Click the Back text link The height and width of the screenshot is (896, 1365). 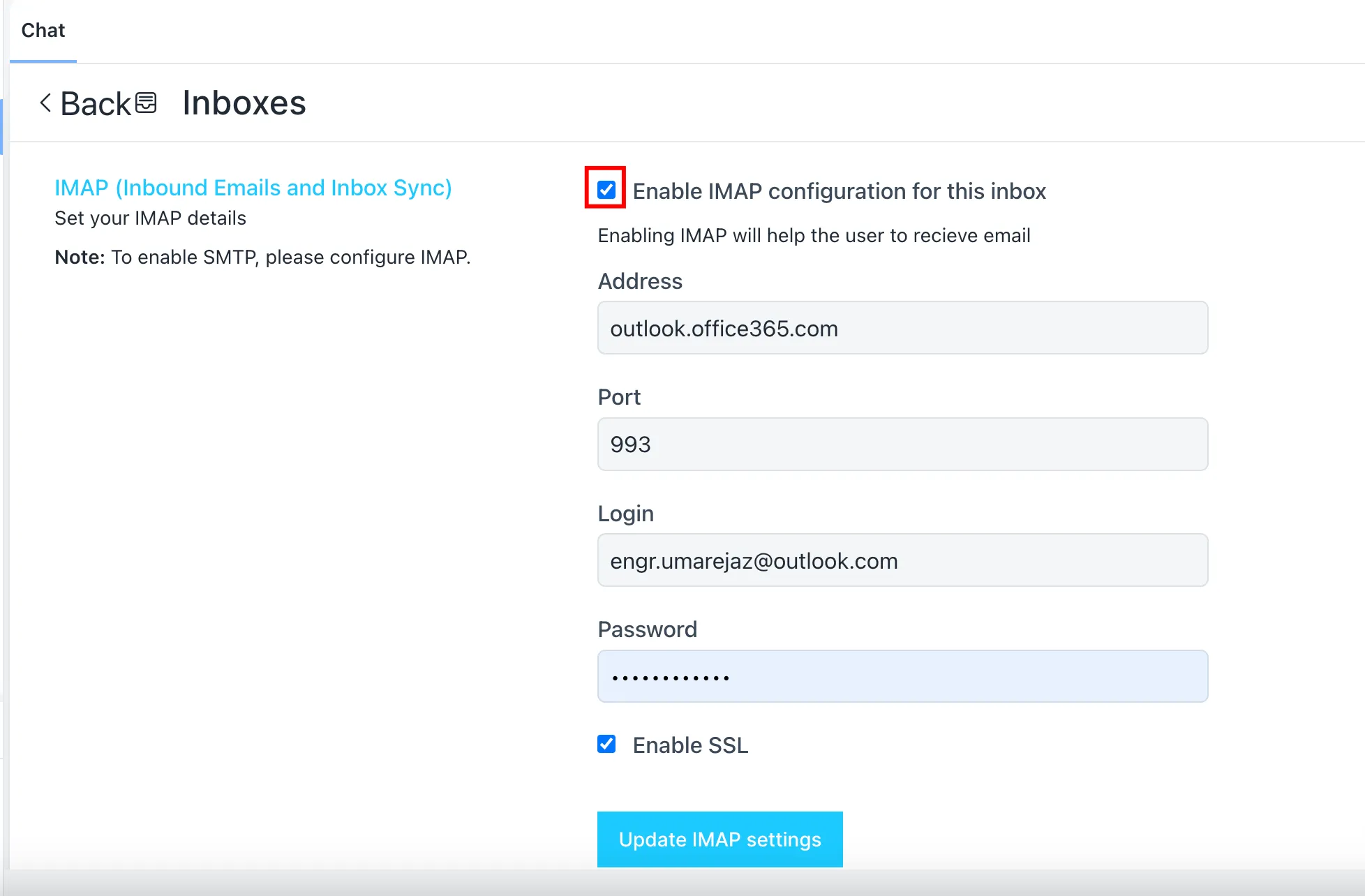(96, 104)
